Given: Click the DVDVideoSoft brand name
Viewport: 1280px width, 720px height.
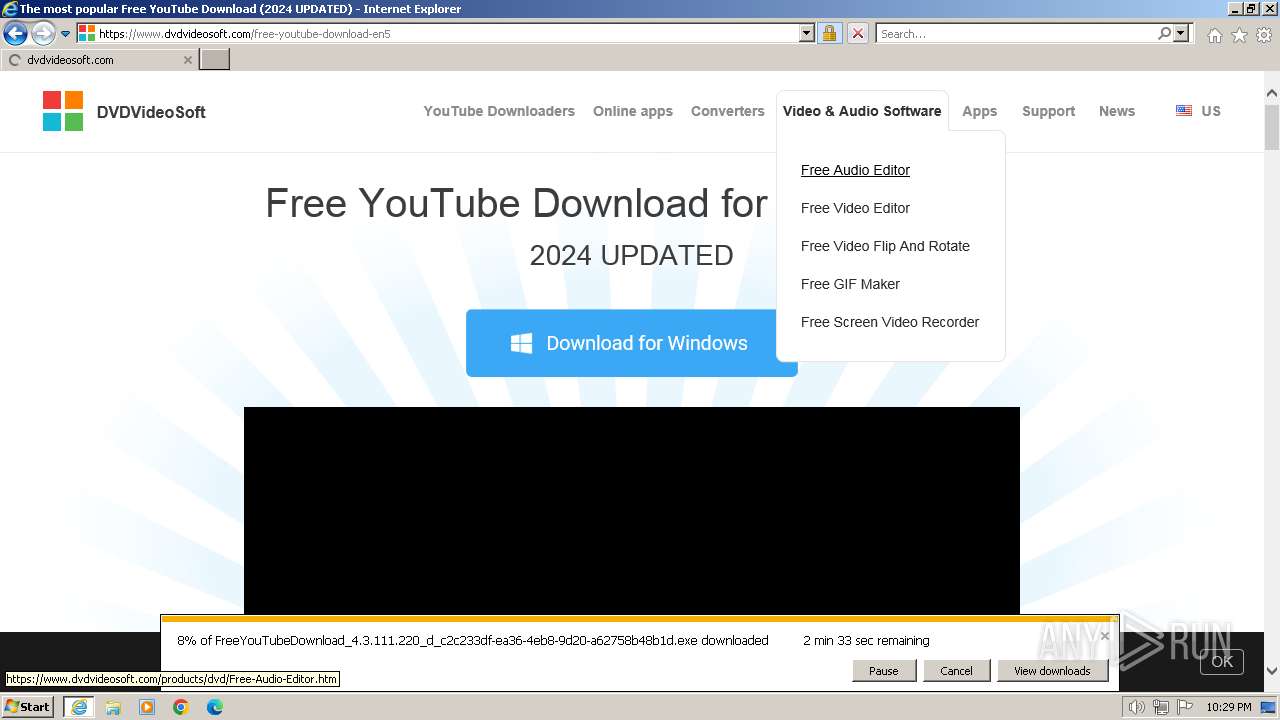Looking at the screenshot, I should point(151,112).
